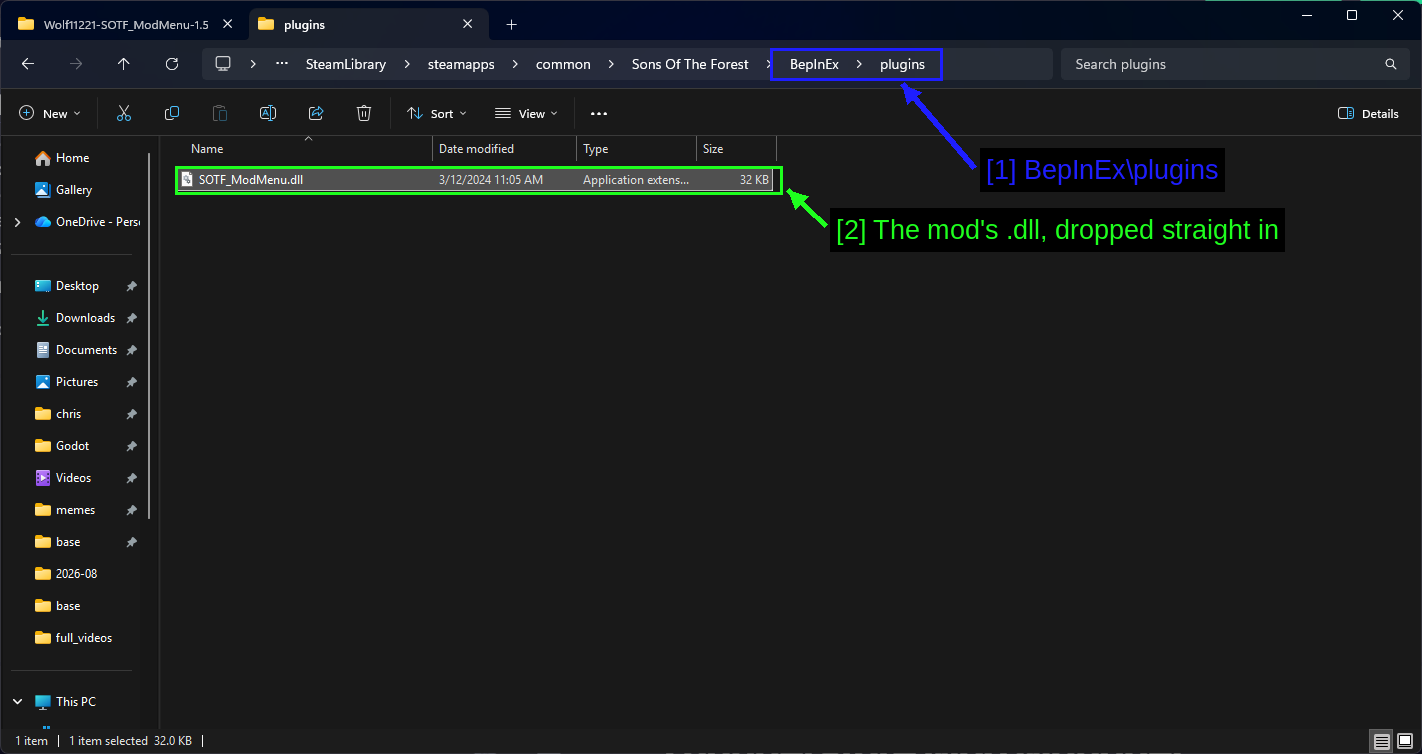This screenshot has width=1422, height=754.
Task: Click the Paste clipboard icon
Action: point(220,113)
